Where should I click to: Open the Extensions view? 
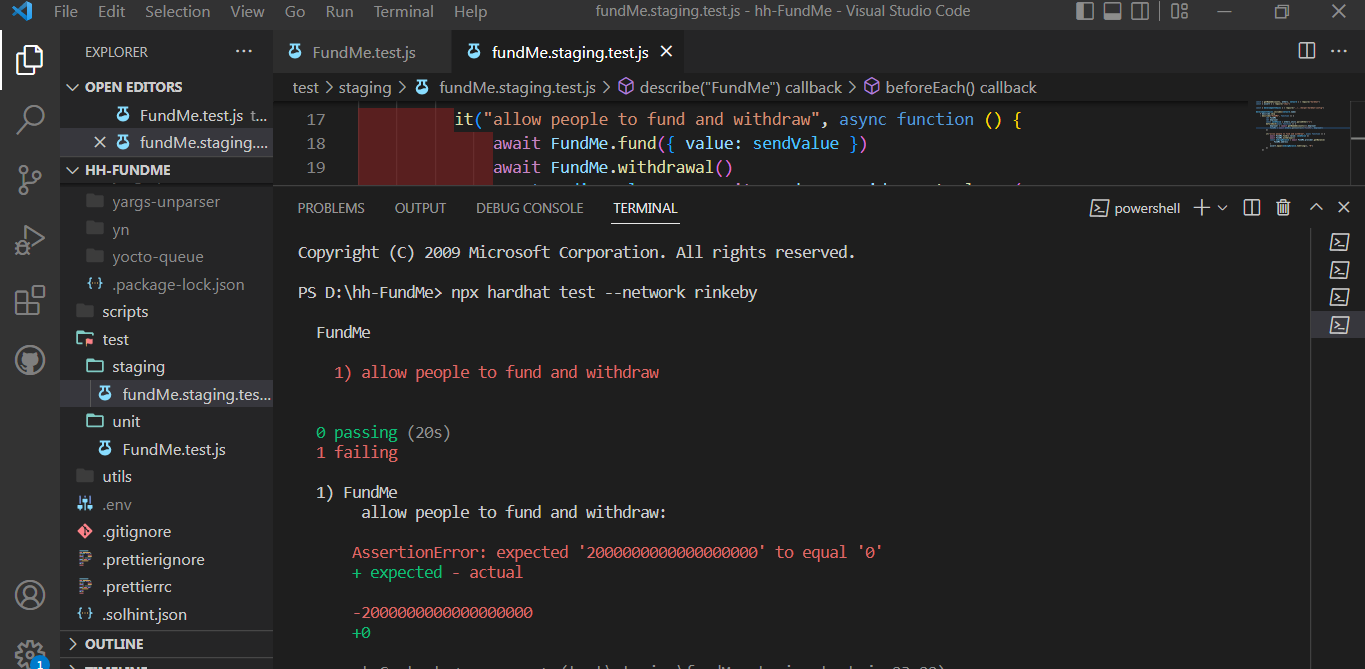pyautogui.click(x=30, y=300)
